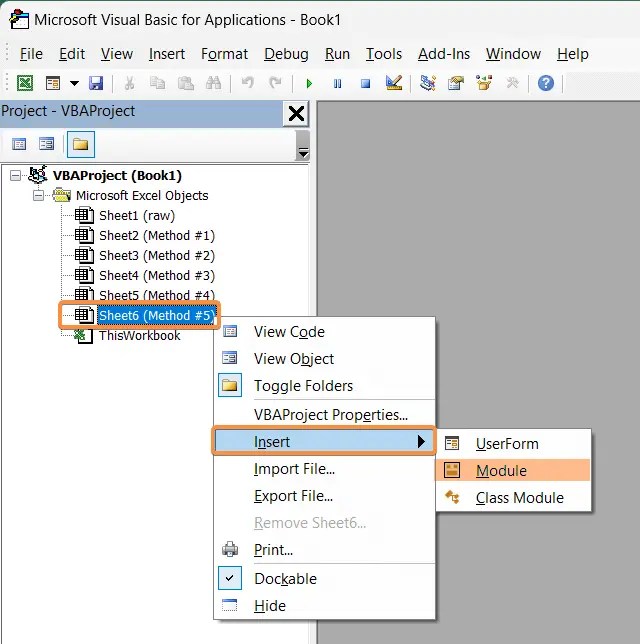Insert a Module from submenu
640x644 pixels.
(x=513, y=471)
